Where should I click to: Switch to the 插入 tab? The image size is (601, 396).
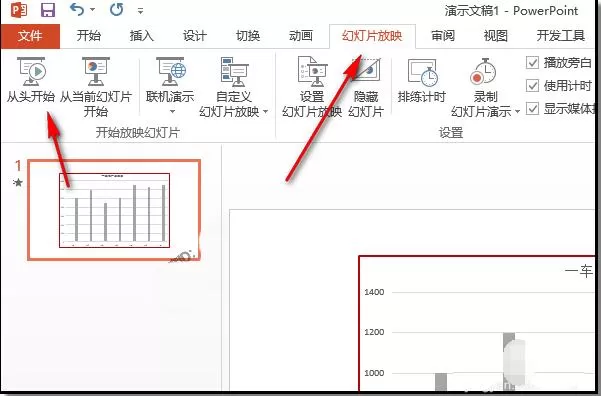(141, 36)
